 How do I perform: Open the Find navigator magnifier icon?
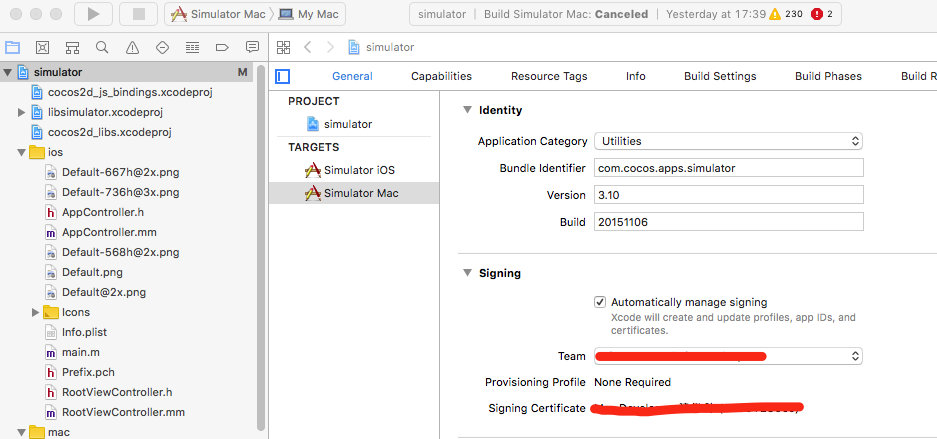point(102,47)
